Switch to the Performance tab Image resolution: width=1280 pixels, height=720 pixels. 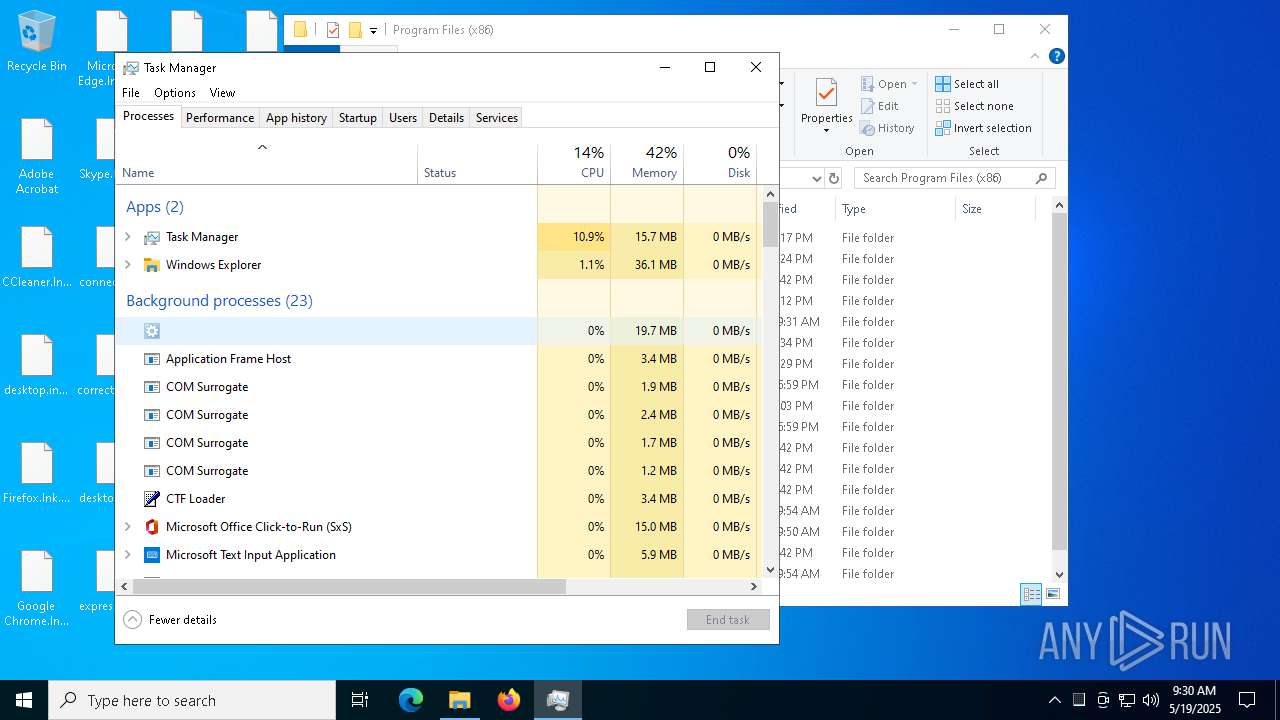(220, 117)
